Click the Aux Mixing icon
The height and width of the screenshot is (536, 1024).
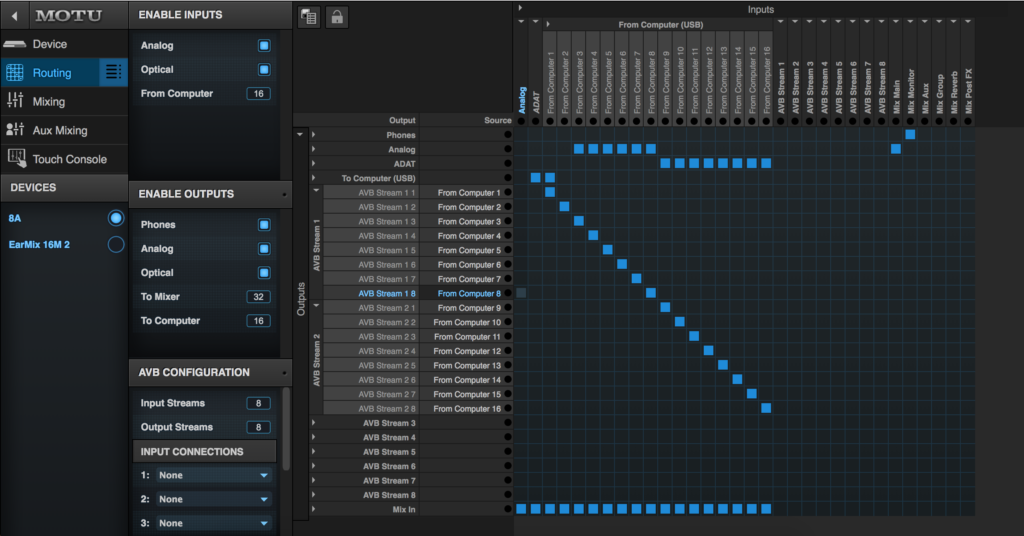(15, 130)
